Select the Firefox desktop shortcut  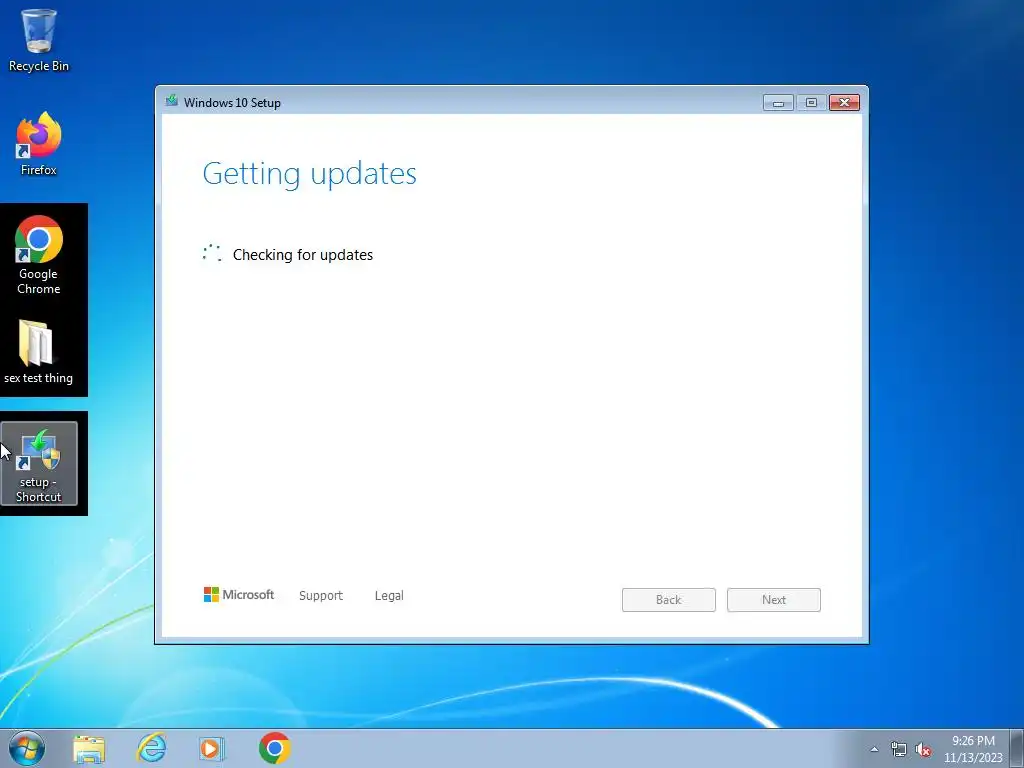39,144
